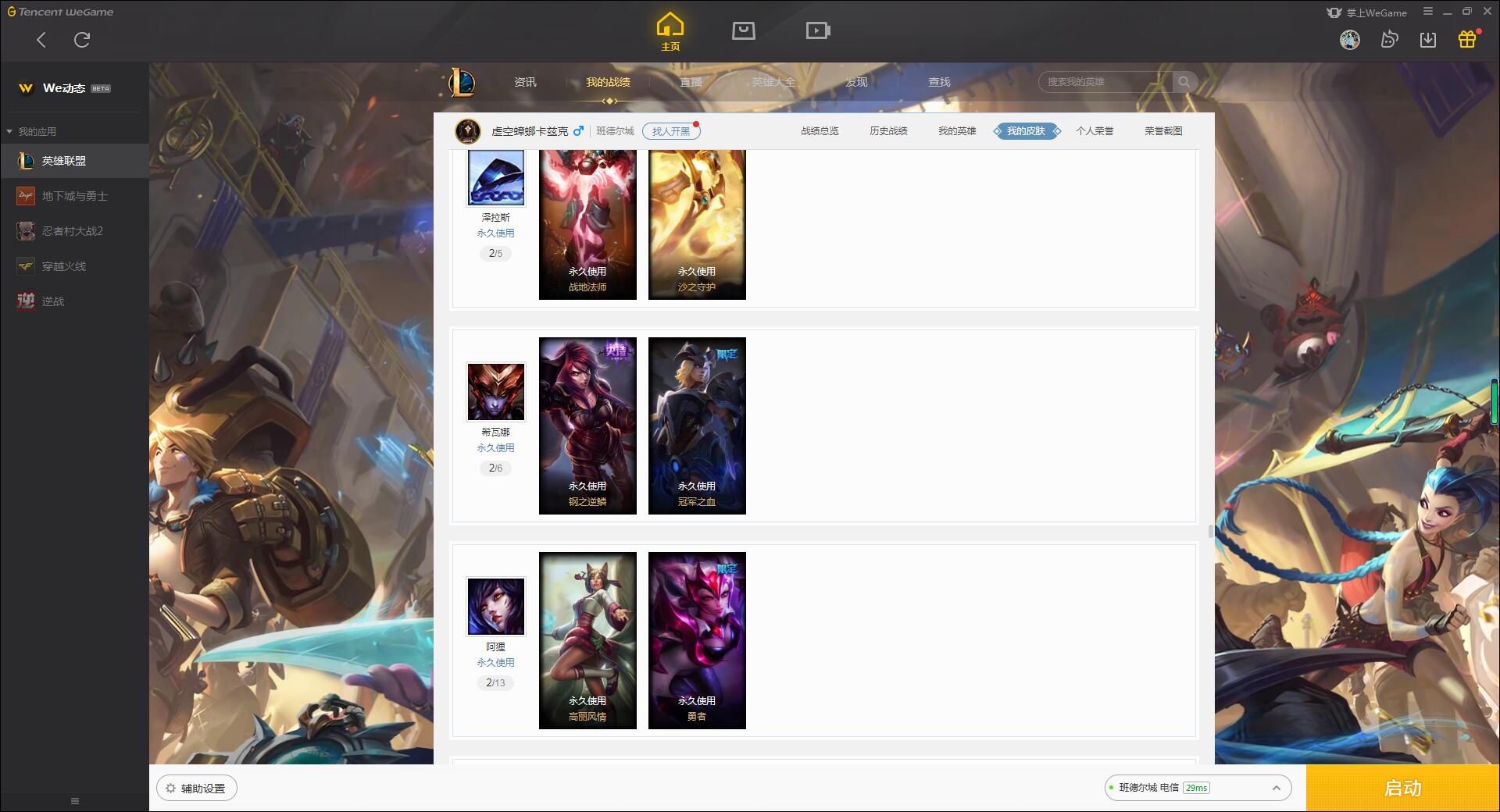1500x812 pixels.
Task: Switch to 历史战绩 sub-tab
Action: 888,131
